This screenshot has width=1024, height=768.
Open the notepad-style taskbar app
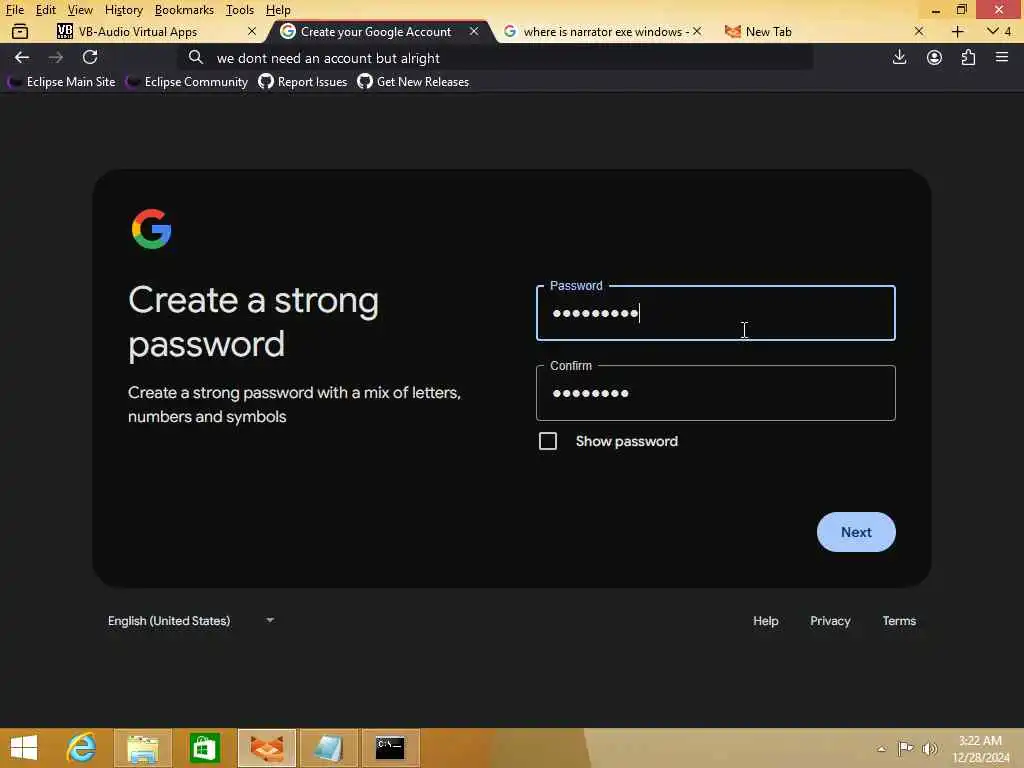pos(328,748)
